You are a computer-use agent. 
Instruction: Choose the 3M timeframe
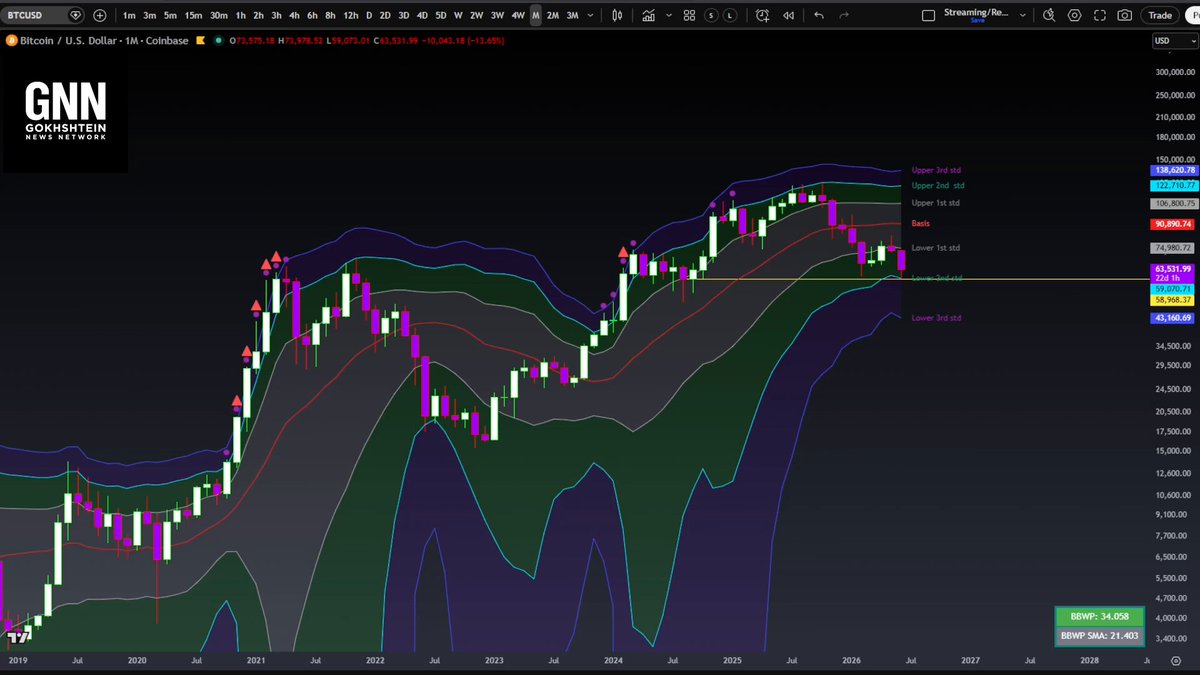point(572,15)
